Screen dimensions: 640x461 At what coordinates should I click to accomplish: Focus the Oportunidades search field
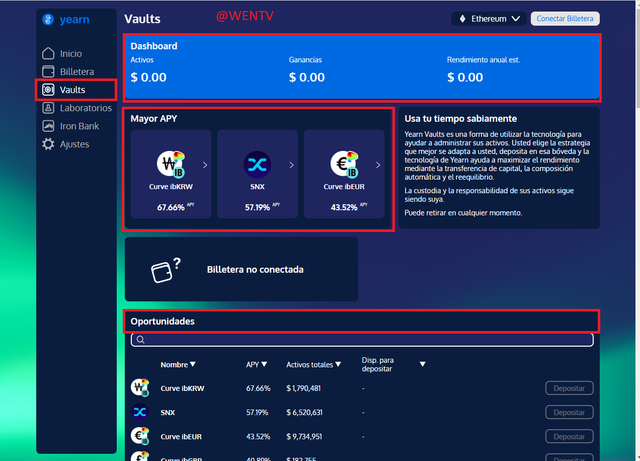click(x=362, y=340)
